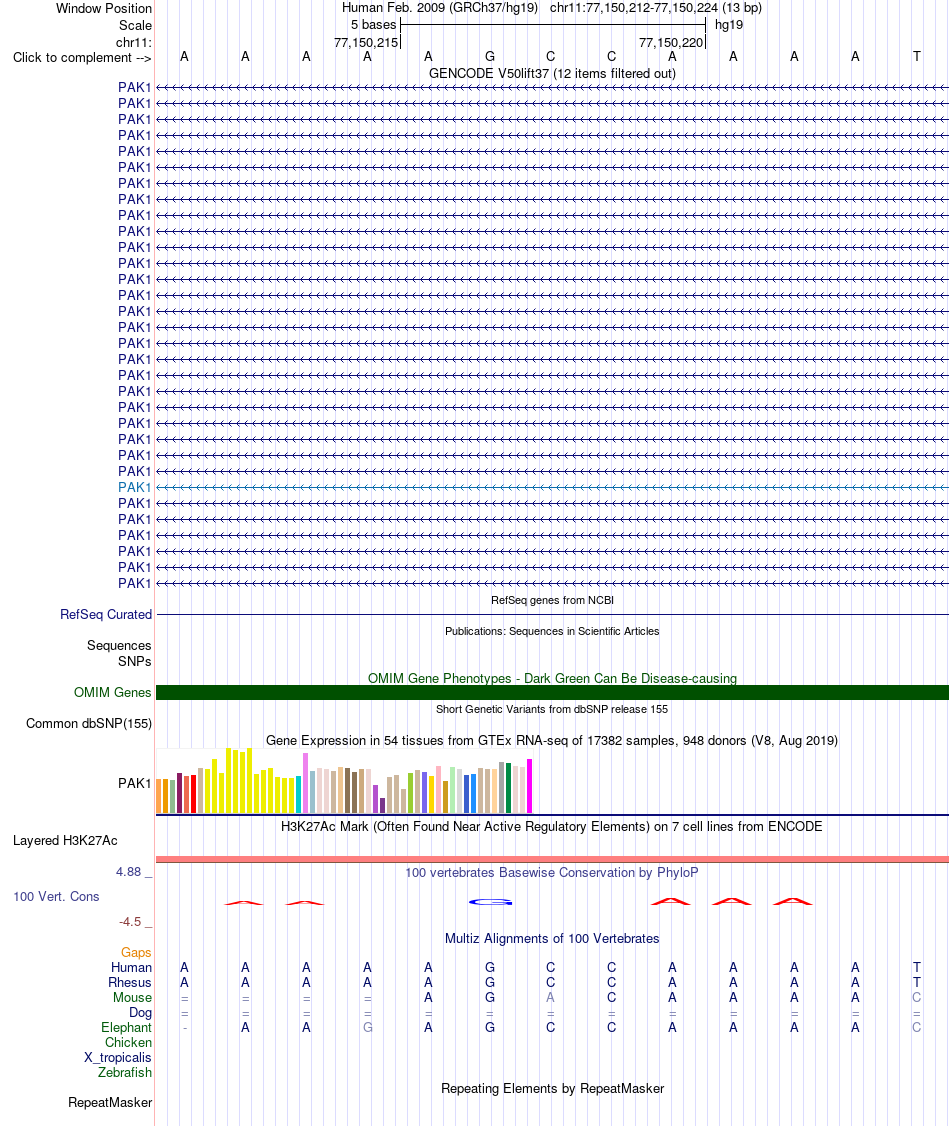Click the 4.88 upper conservation scale value
The height and width of the screenshot is (1126, 950).
click(129, 872)
